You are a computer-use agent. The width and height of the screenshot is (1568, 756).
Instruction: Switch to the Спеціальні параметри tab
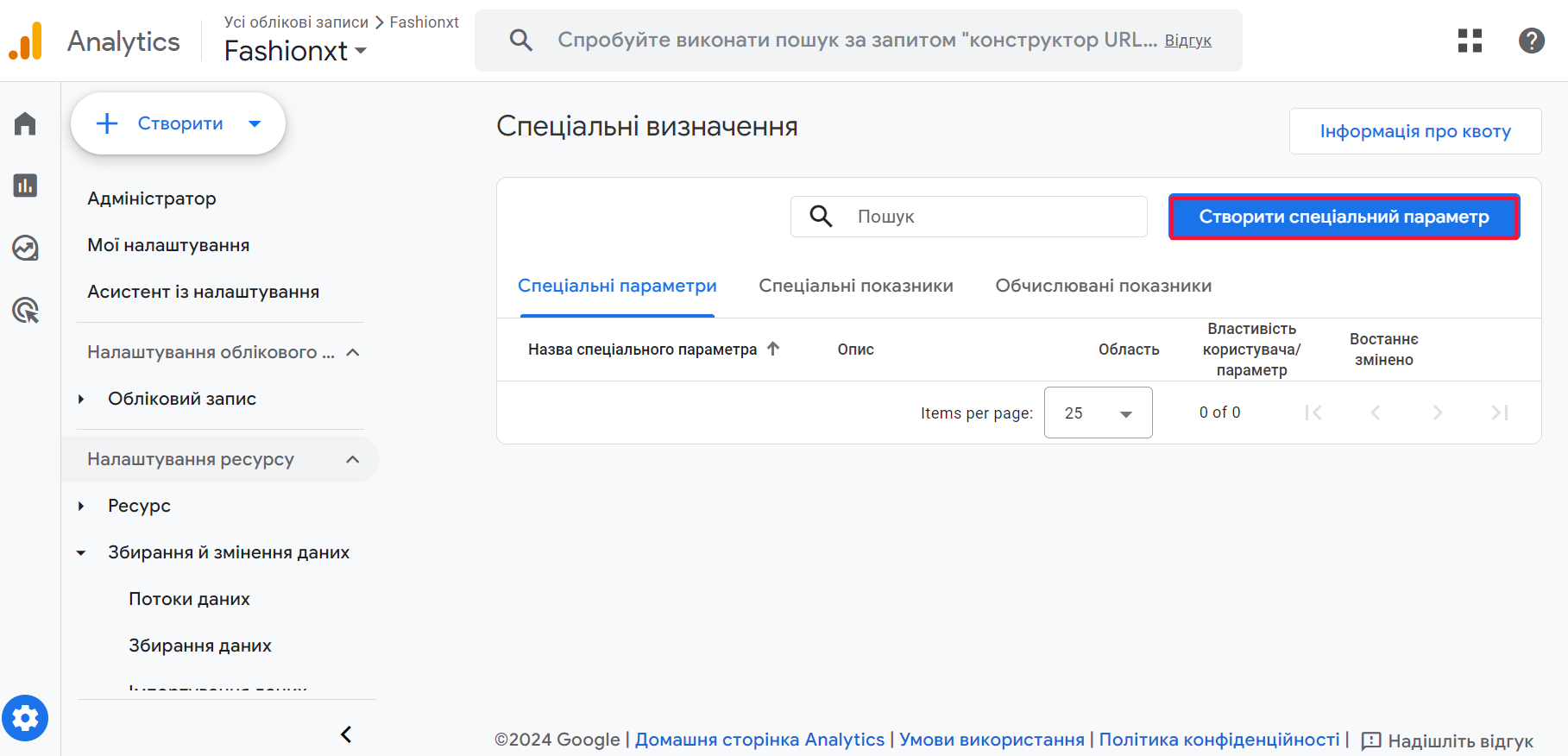[617, 286]
